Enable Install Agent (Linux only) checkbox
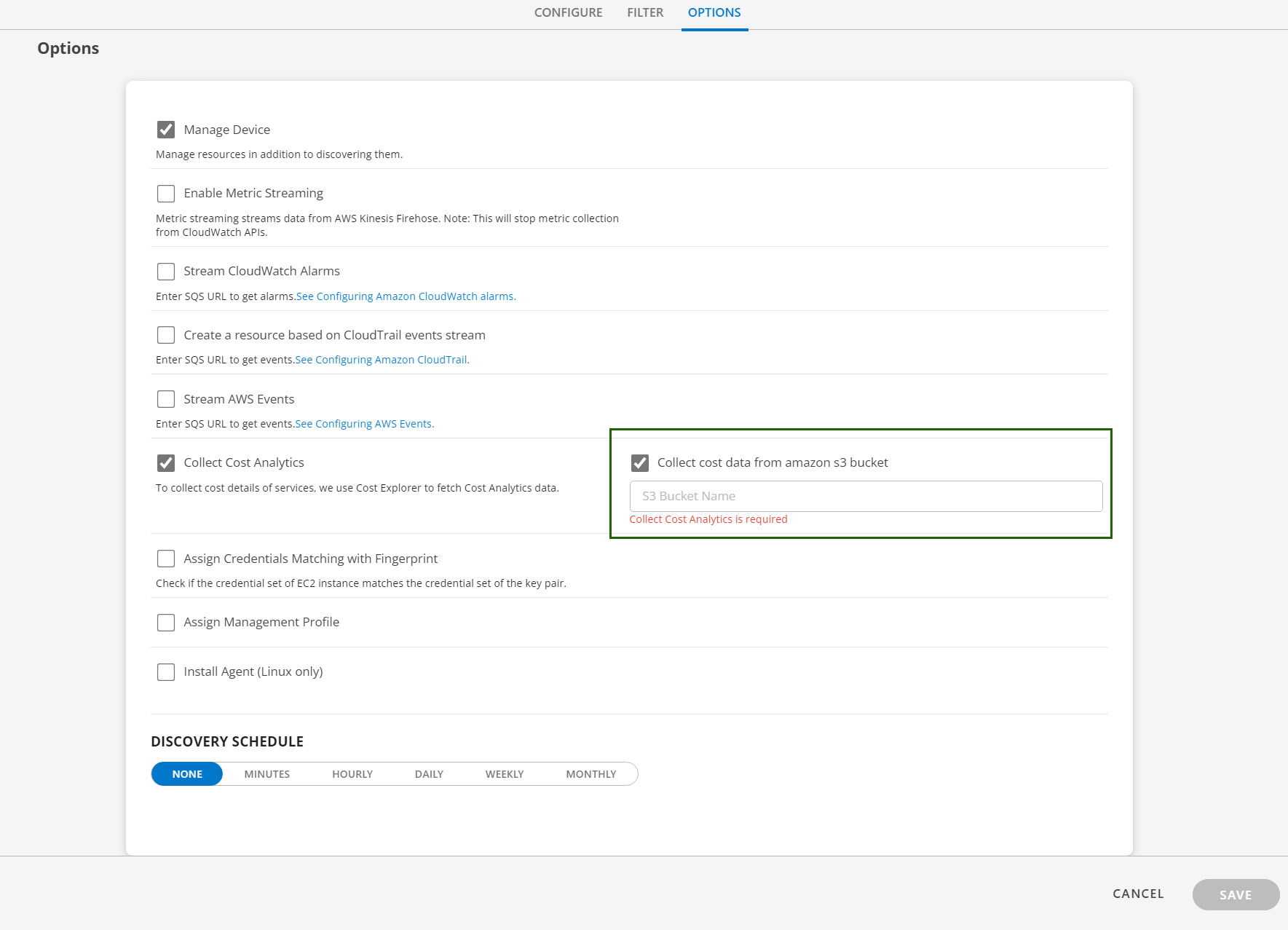This screenshot has width=1288, height=930. coord(166,671)
